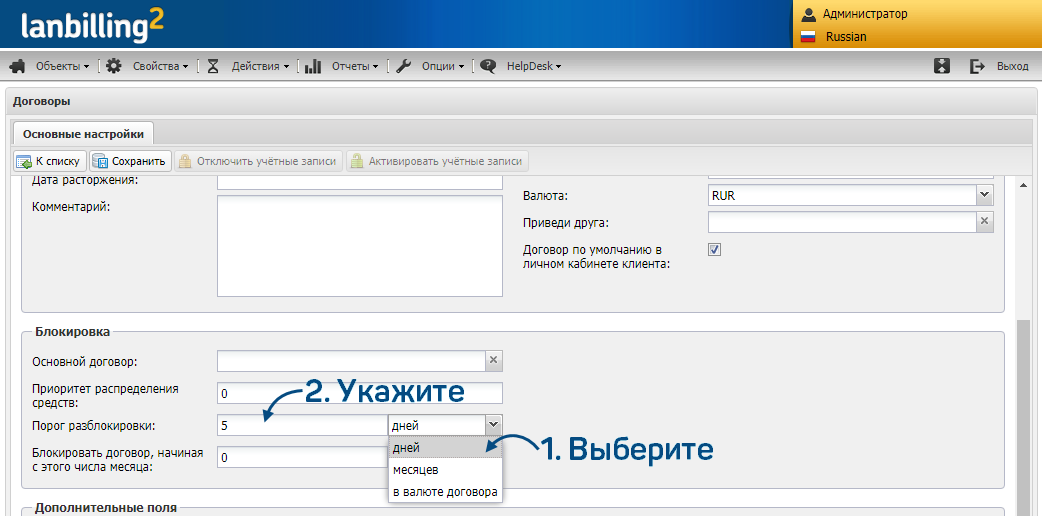Viewport: 1042px width, 516px height.
Task: Select the Russian language label
Action: click(846, 37)
